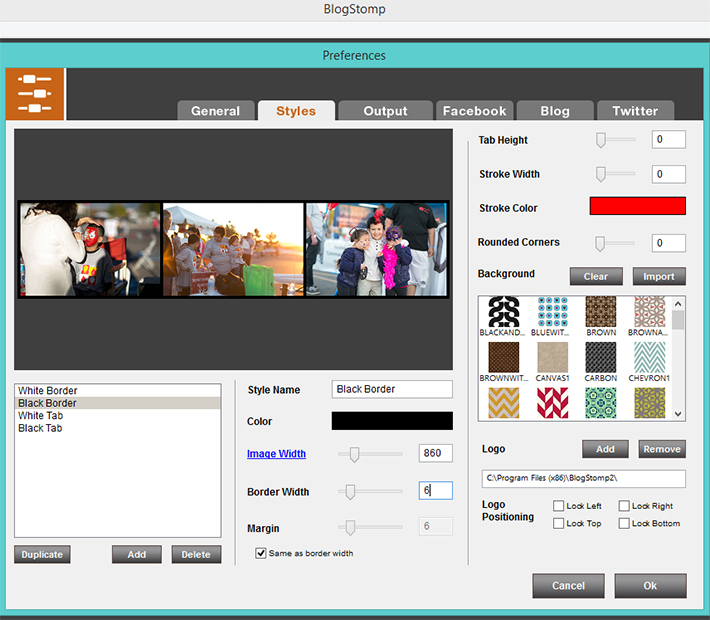Image resolution: width=710 pixels, height=620 pixels.
Task: Select the teal circular mosaic pattern
Action: 601,403
